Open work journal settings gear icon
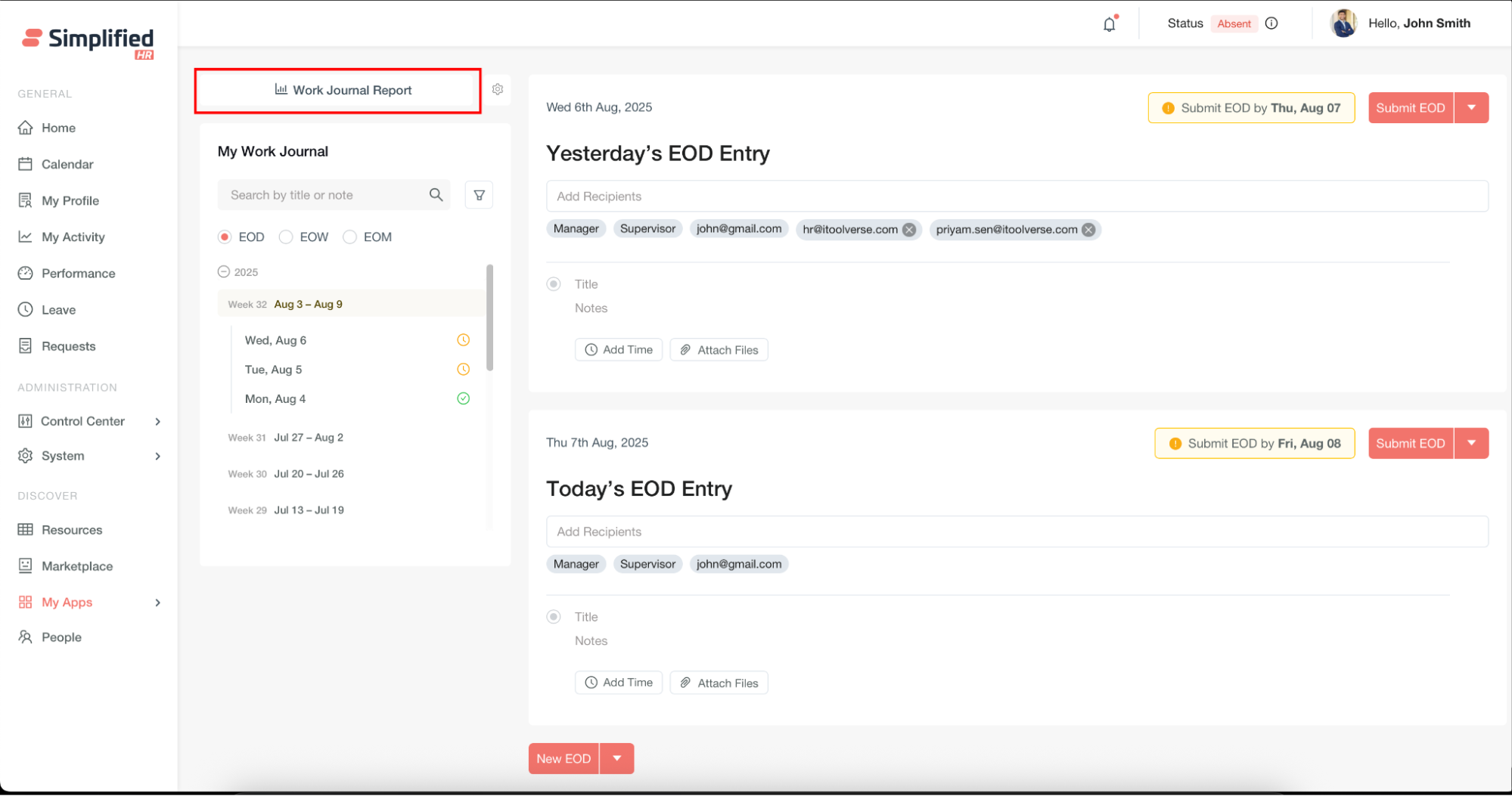The height and width of the screenshot is (796, 1512). click(x=498, y=89)
